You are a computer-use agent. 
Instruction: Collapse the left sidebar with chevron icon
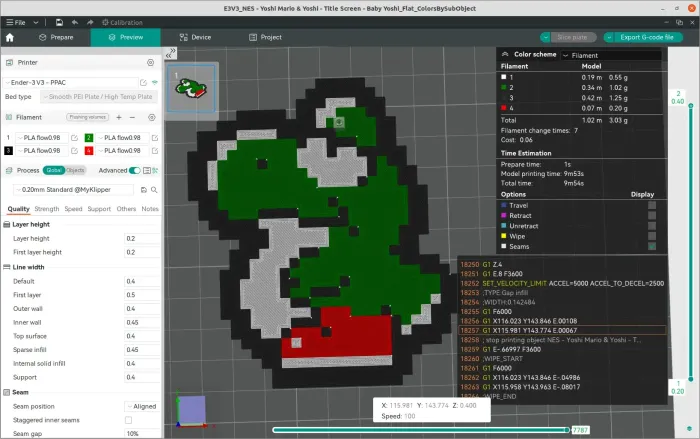coord(171,53)
